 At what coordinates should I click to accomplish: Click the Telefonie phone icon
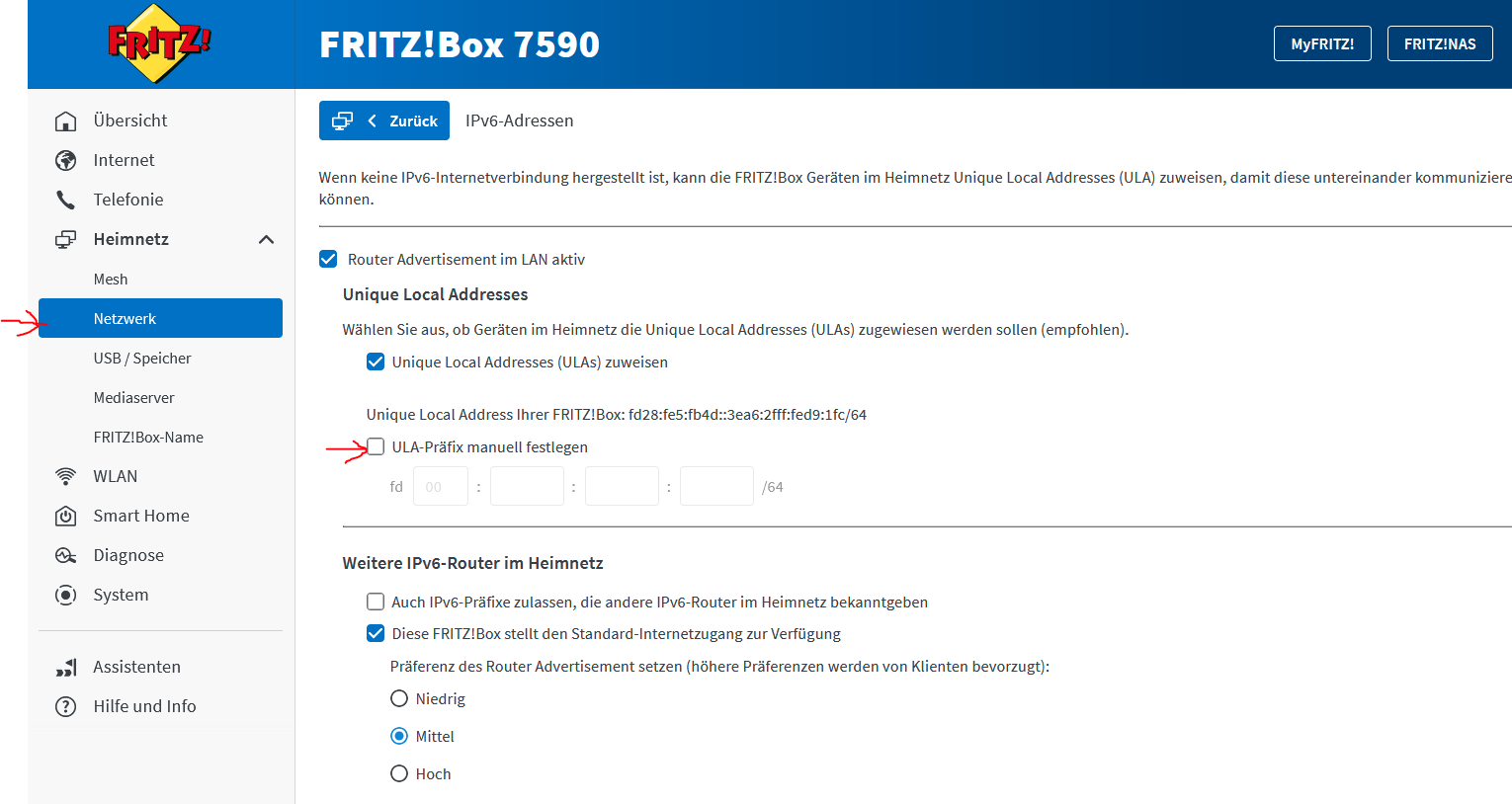65,200
